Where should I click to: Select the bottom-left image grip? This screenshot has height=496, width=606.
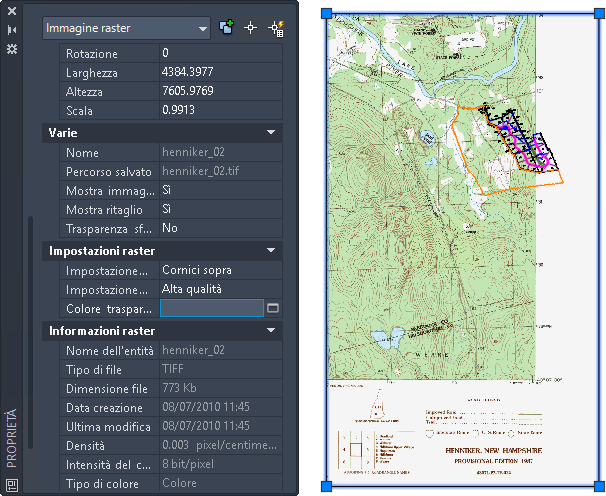click(x=327, y=486)
